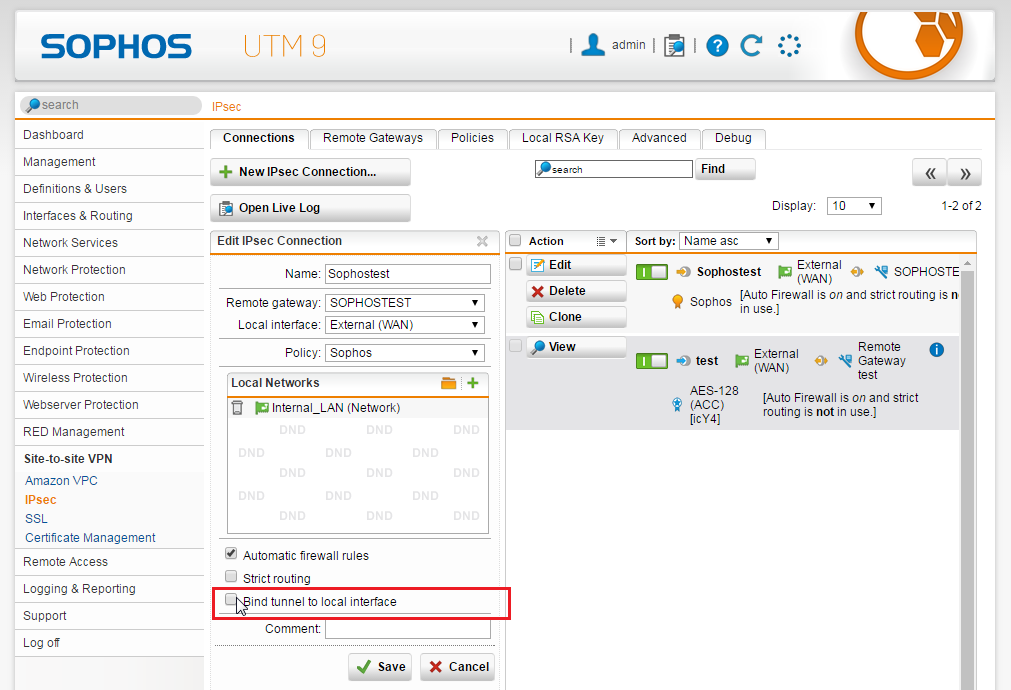Open Local interface dropdown
1011x690 pixels.
[405, 325]
